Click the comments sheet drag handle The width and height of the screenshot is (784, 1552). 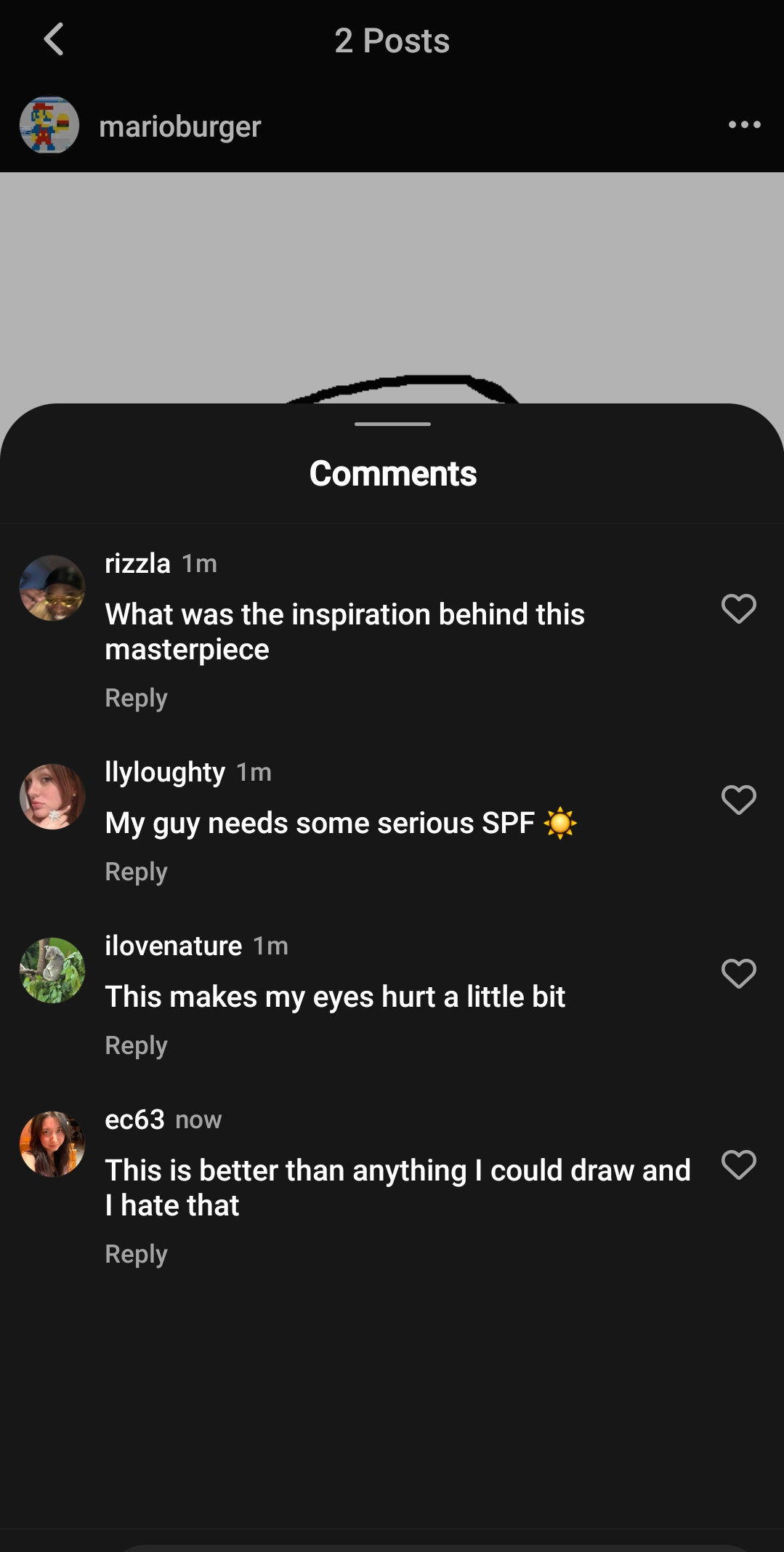point(392,424)
